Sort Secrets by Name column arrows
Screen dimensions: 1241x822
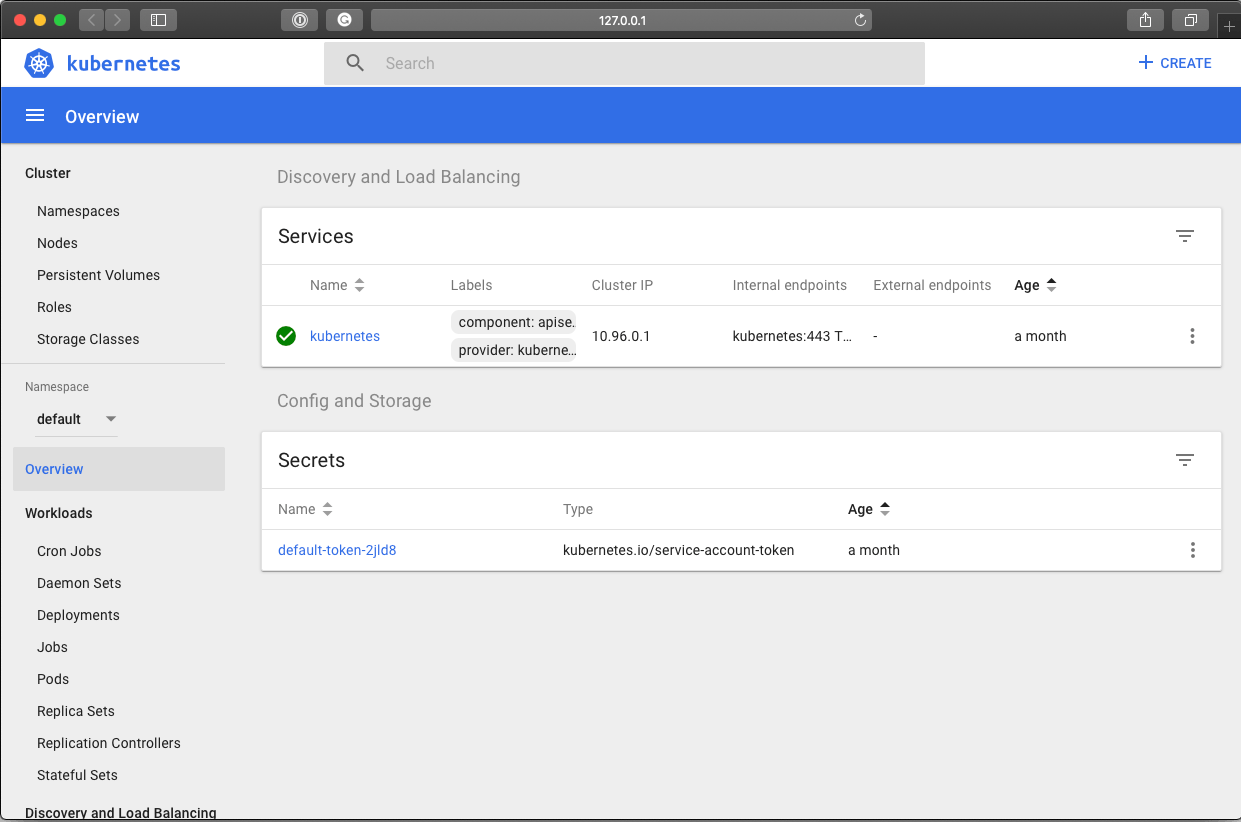click(x=327, y=509)
